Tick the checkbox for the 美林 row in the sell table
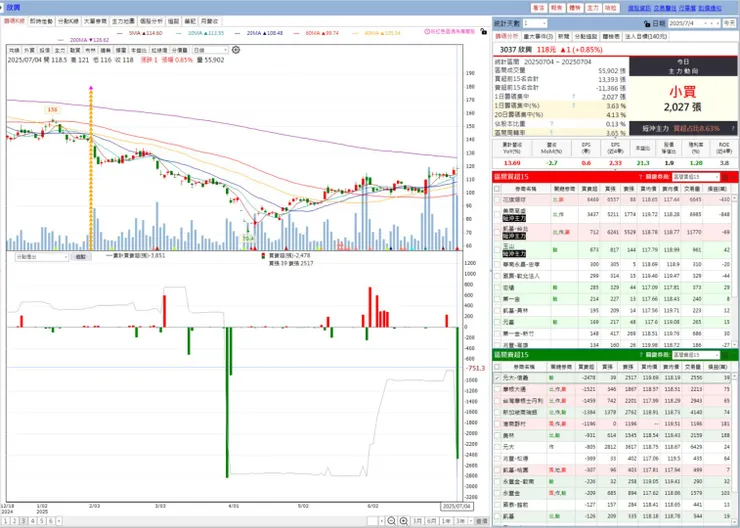 coord(497,436)
